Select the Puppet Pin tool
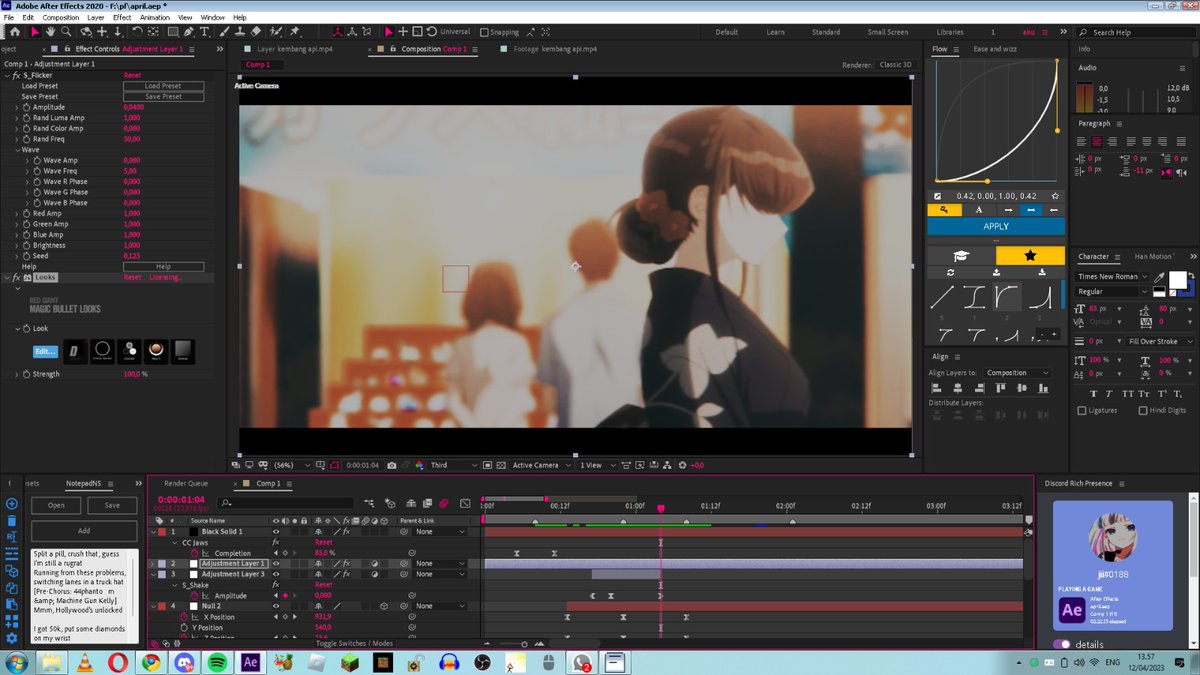1200x675 pixels. tap(294, 32)
